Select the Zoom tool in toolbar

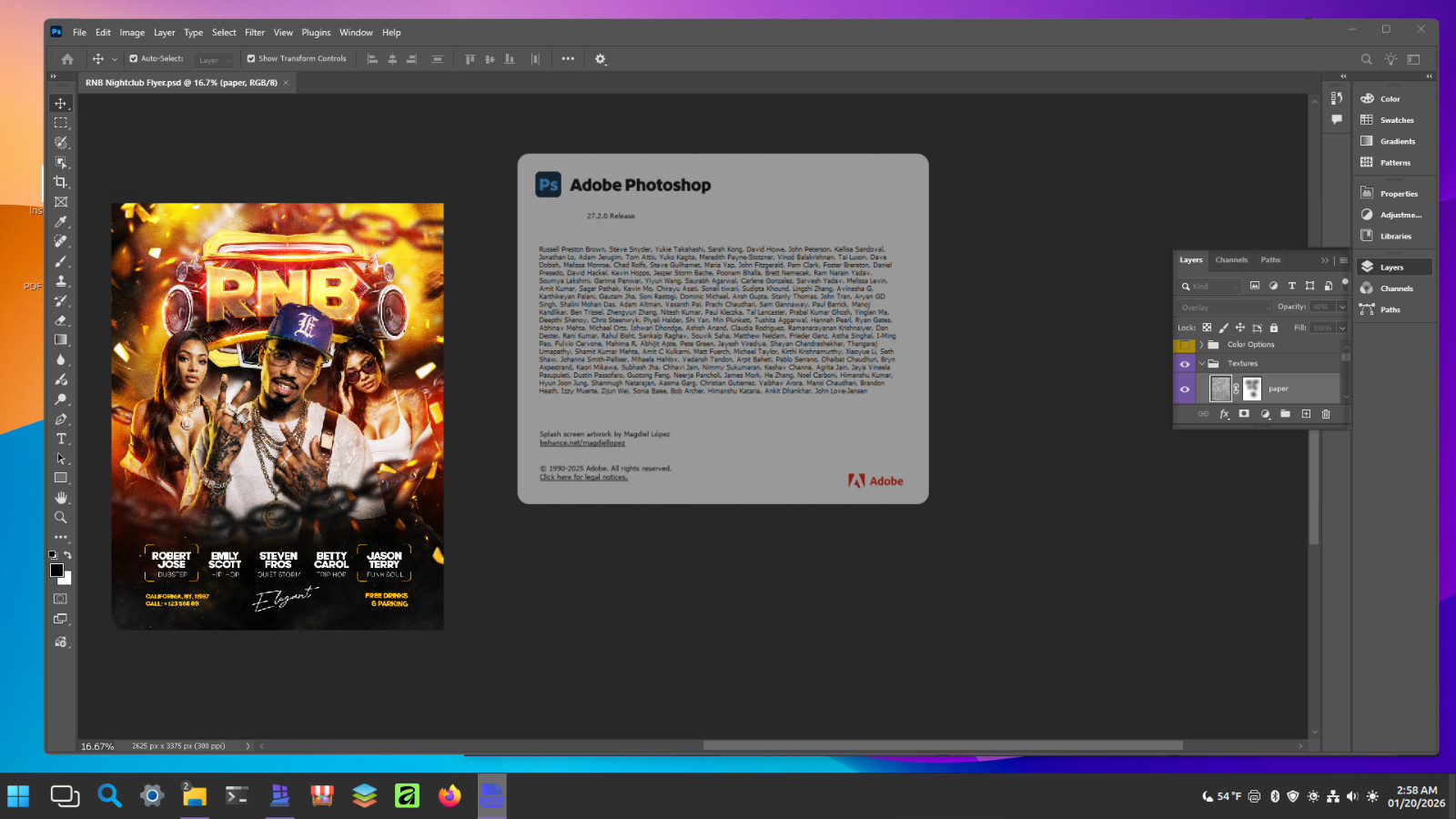point(61,517)
